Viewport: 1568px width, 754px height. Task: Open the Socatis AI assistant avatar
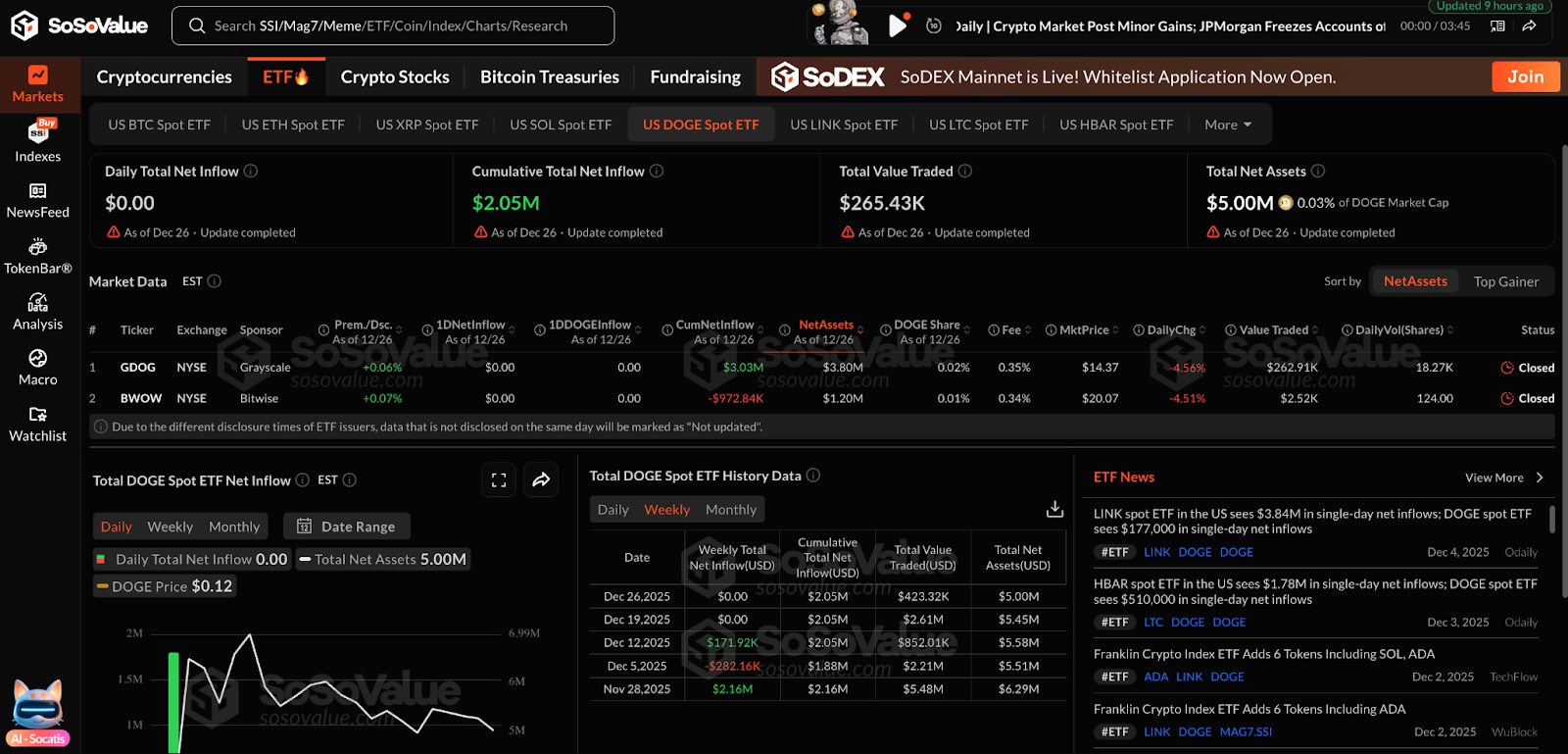[x=38, y=706]
